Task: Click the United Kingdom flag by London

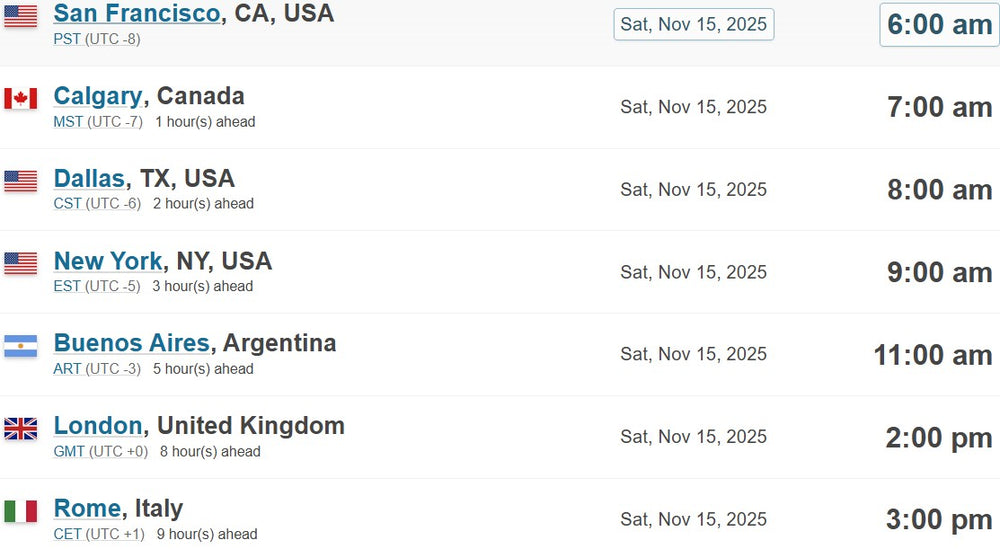Action: [x=20, y=428]
